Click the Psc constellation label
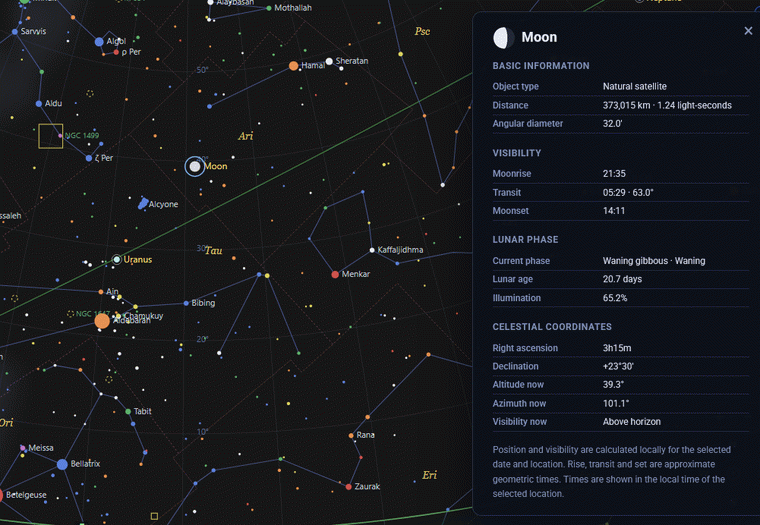760x525 pixels. coord(422,32)
